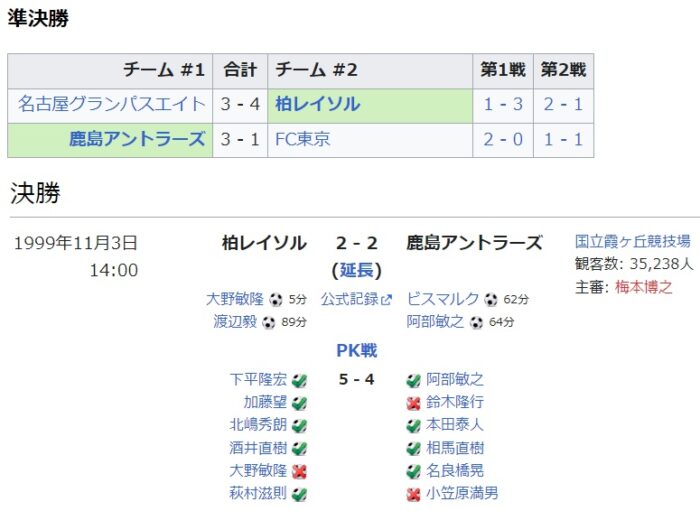
Task: Follow the 延長 link under the score
Action: coord(357,270)
